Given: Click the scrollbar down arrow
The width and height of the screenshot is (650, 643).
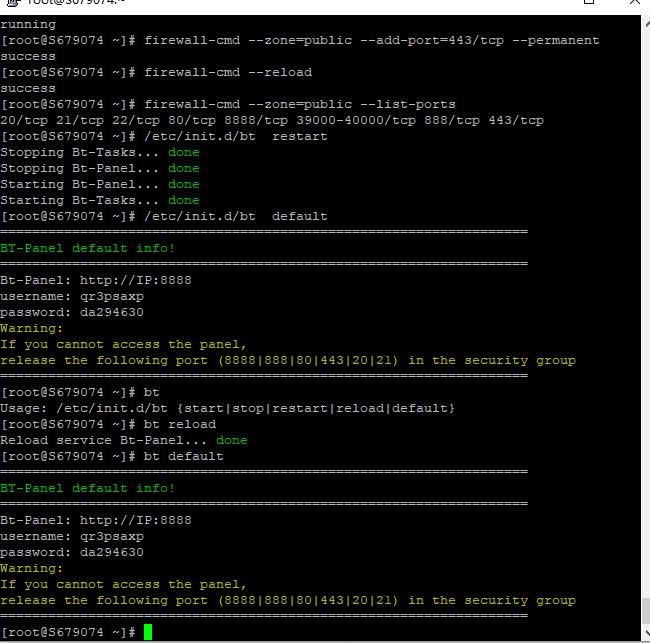Looking at the screenshot, I should [647, 633].
